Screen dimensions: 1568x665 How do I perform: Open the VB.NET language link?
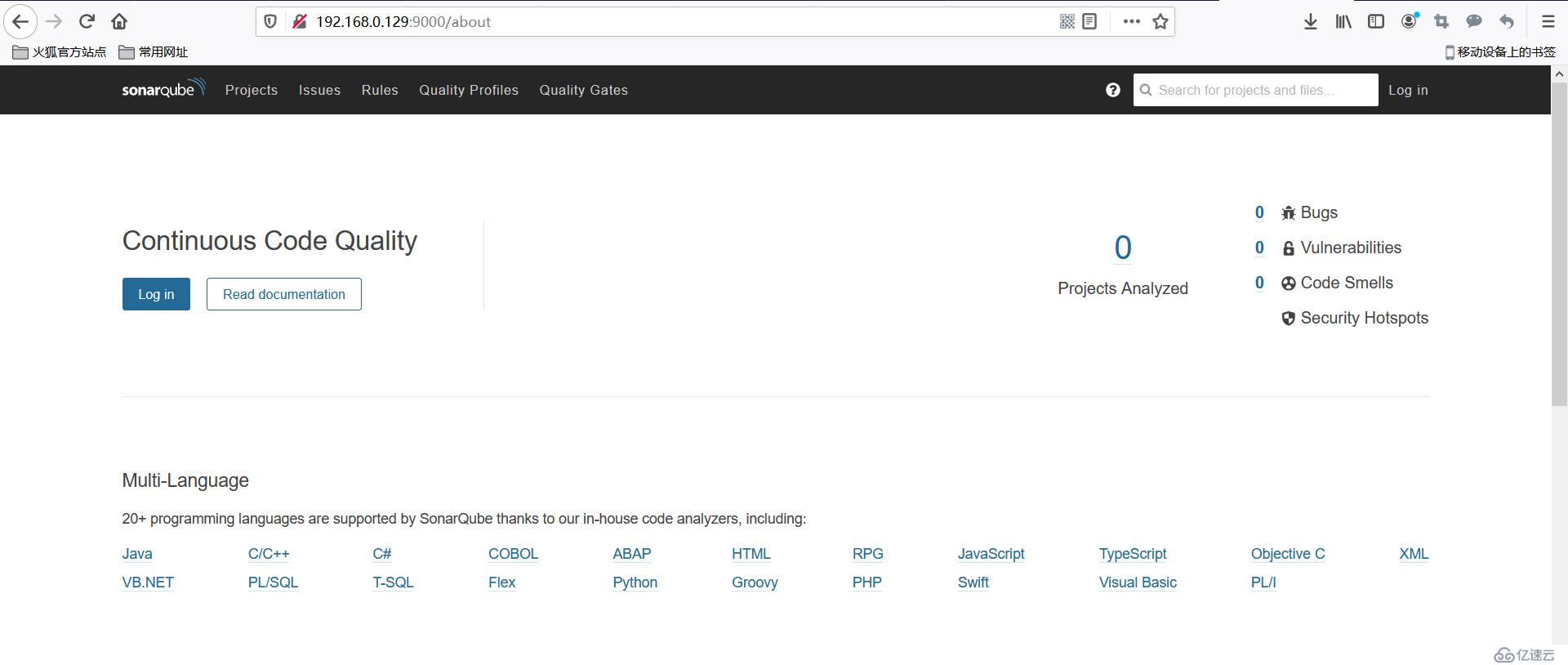(148, 582)
